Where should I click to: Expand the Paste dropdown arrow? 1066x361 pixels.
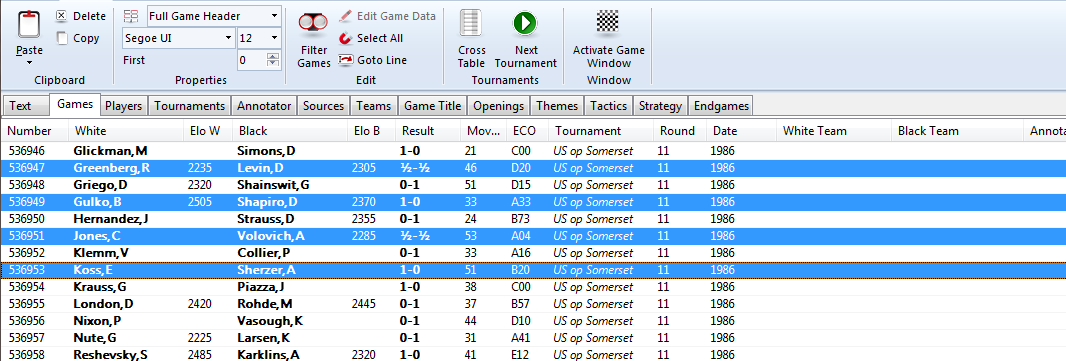(x=29, y=63)
